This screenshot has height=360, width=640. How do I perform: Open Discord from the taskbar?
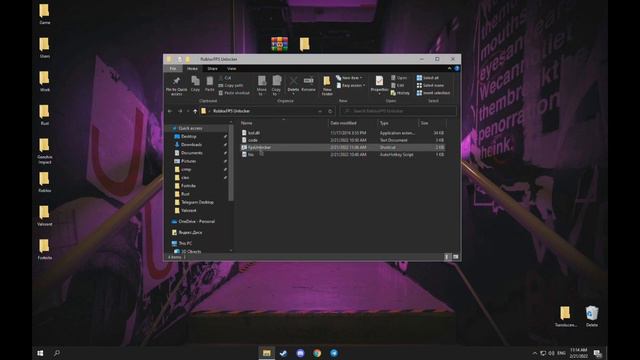[x=300, y=353]
